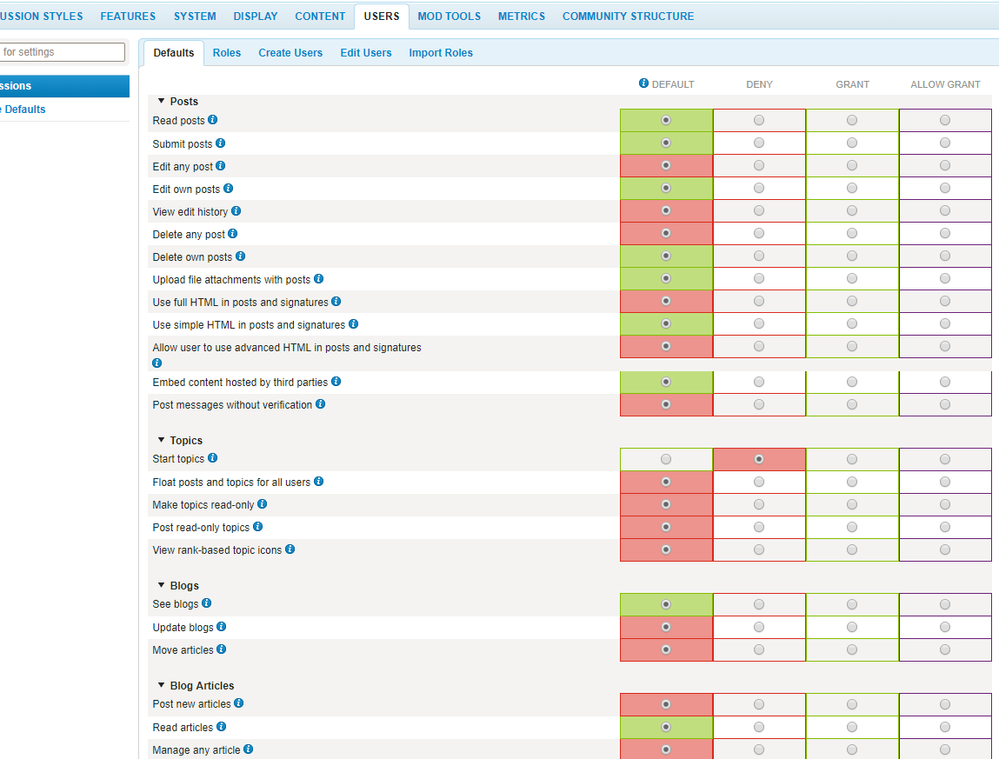
Task: Click the info icon beside DEFAULT column header
Action: [x=644, y=84]
